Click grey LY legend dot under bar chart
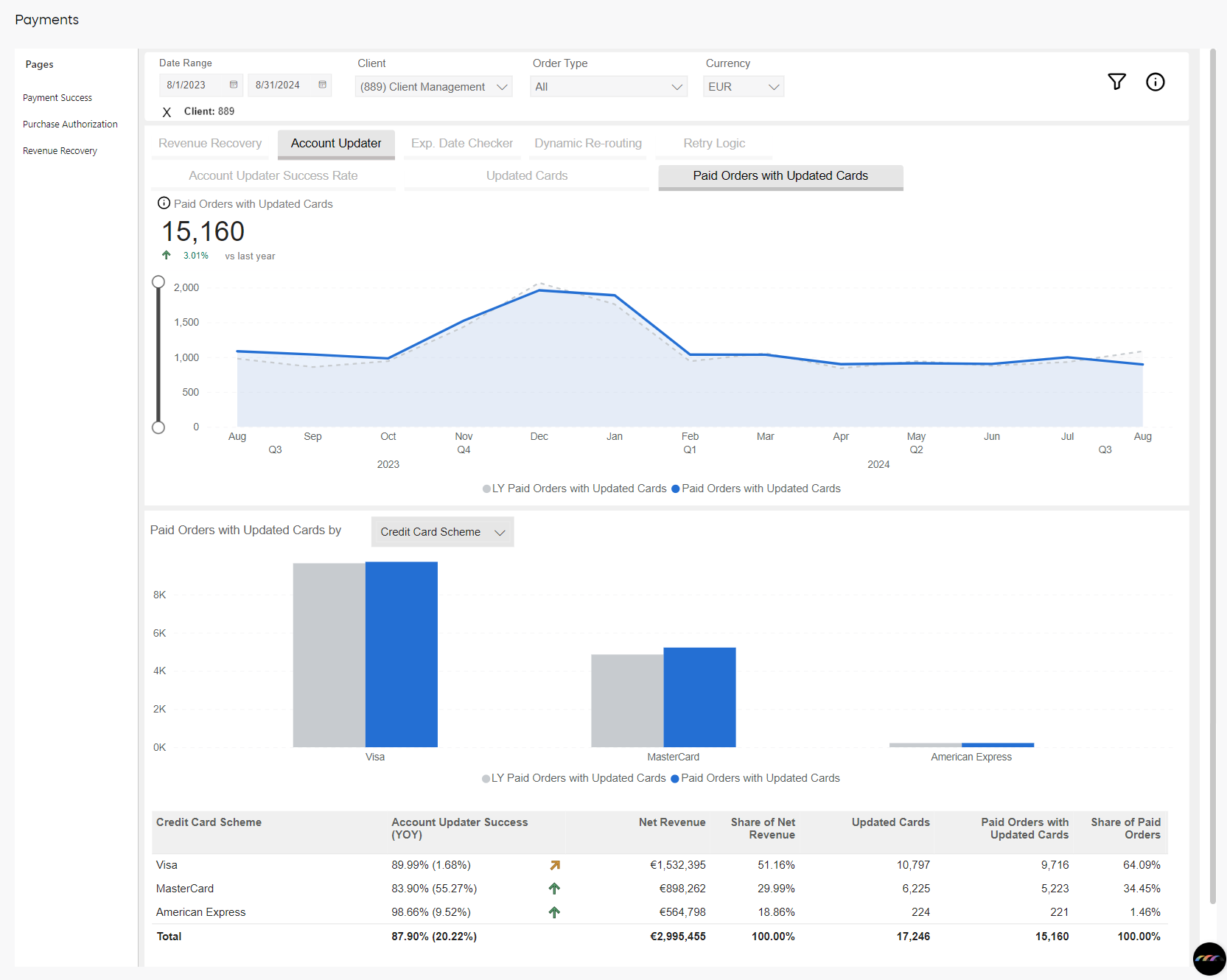 pyautogui.click(x=486, y=778)
